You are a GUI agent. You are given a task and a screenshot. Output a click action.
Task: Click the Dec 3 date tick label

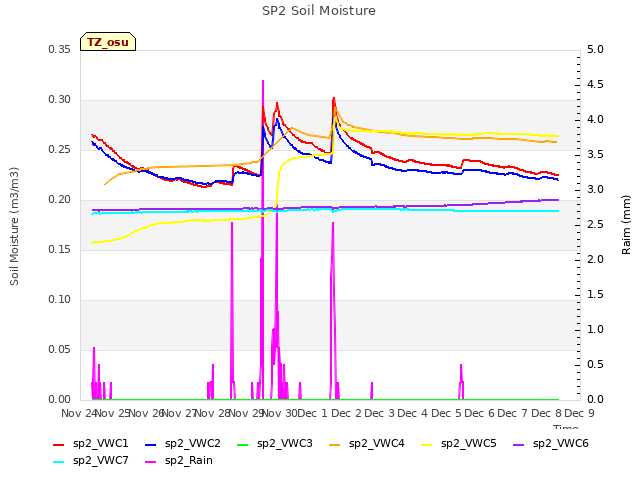[x=380, y=413]
